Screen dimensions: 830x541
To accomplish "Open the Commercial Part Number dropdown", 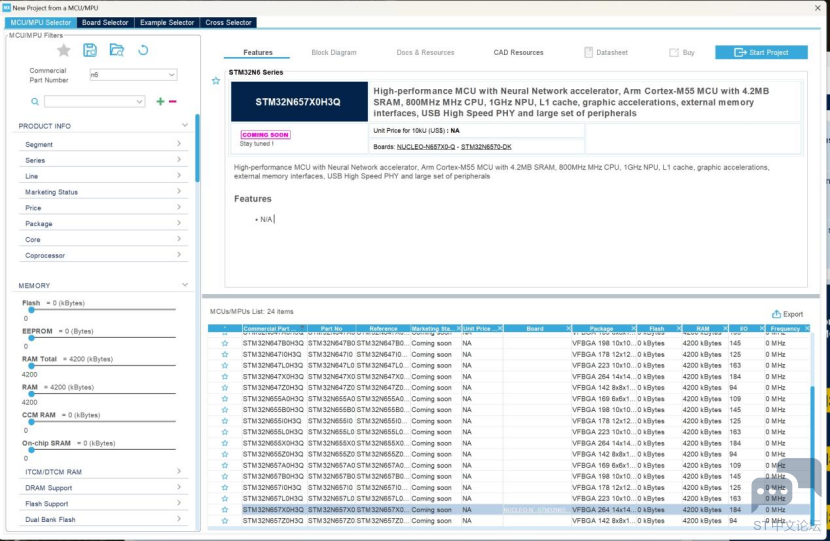I will [x=172, y=75].
